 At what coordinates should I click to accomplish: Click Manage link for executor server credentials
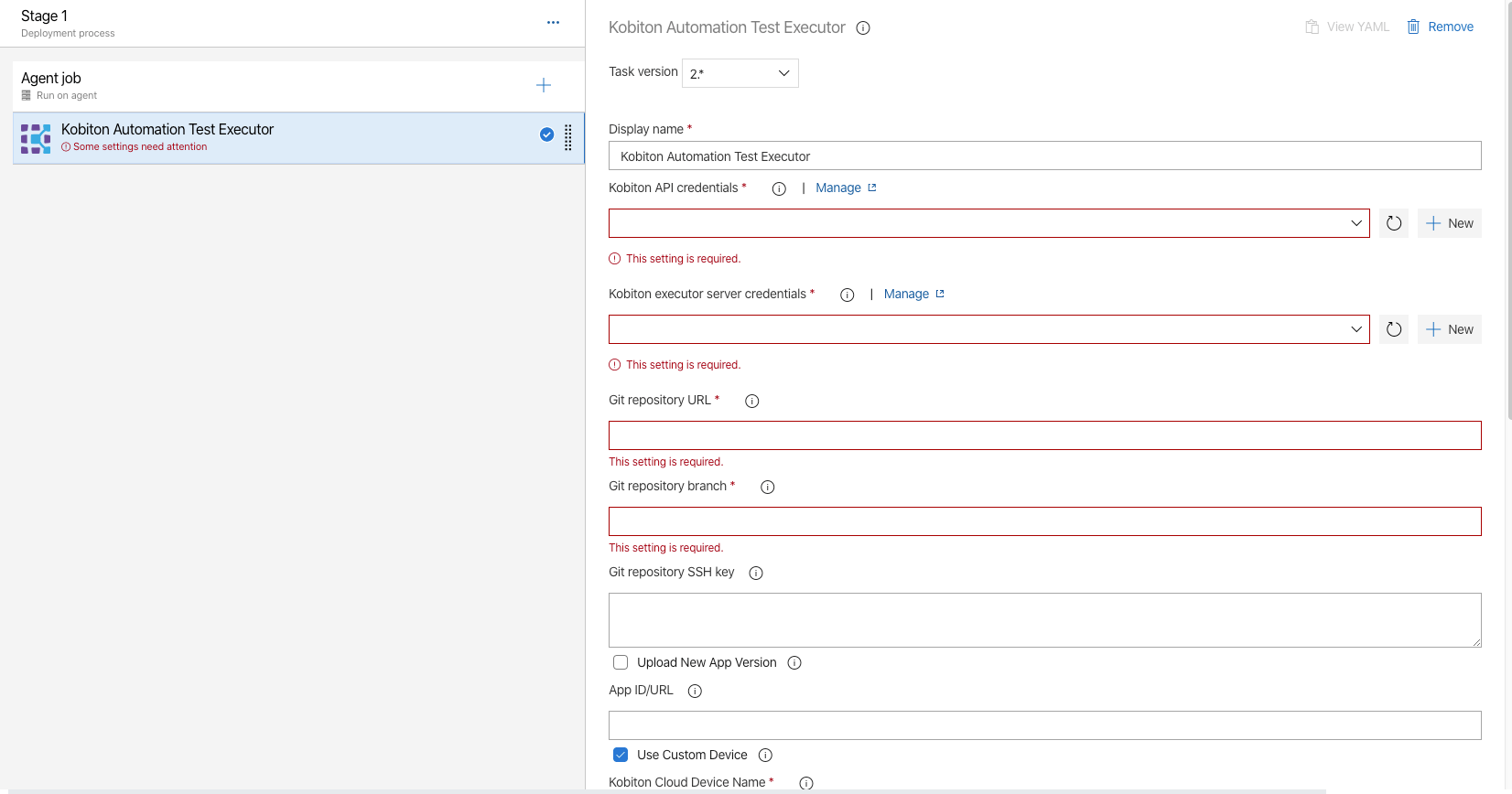906,294
